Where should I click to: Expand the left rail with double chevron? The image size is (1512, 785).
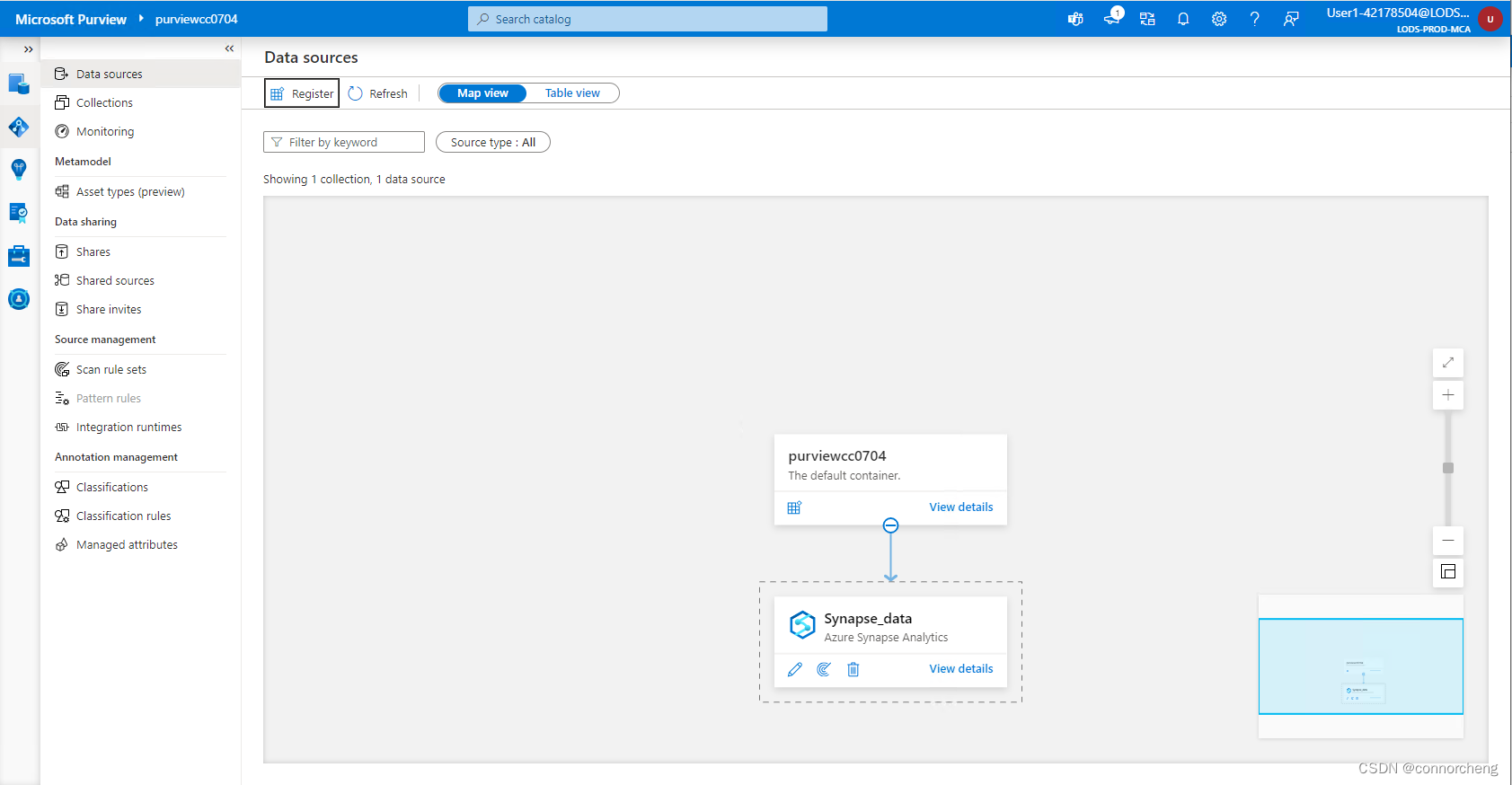[x=28, y=49]
